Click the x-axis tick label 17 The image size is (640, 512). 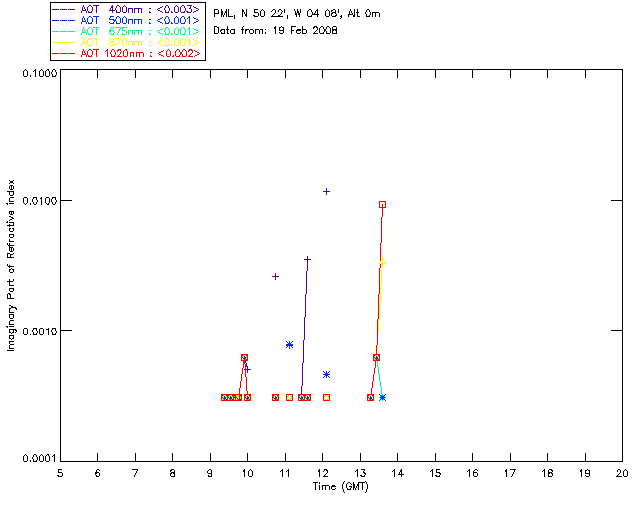coord(510,473)
